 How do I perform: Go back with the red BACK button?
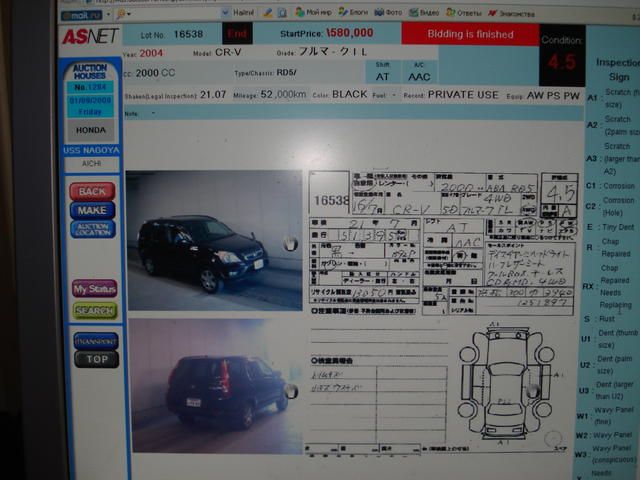click(x=92, y=191)
